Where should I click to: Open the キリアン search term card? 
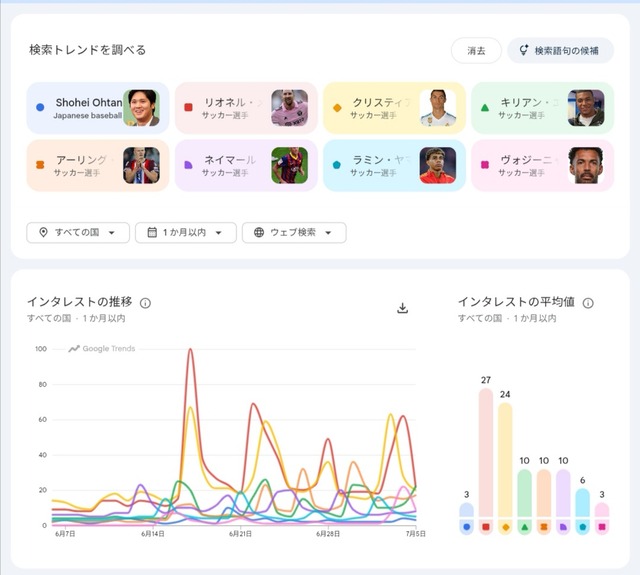pyautogui.click(x=542, y=108)
